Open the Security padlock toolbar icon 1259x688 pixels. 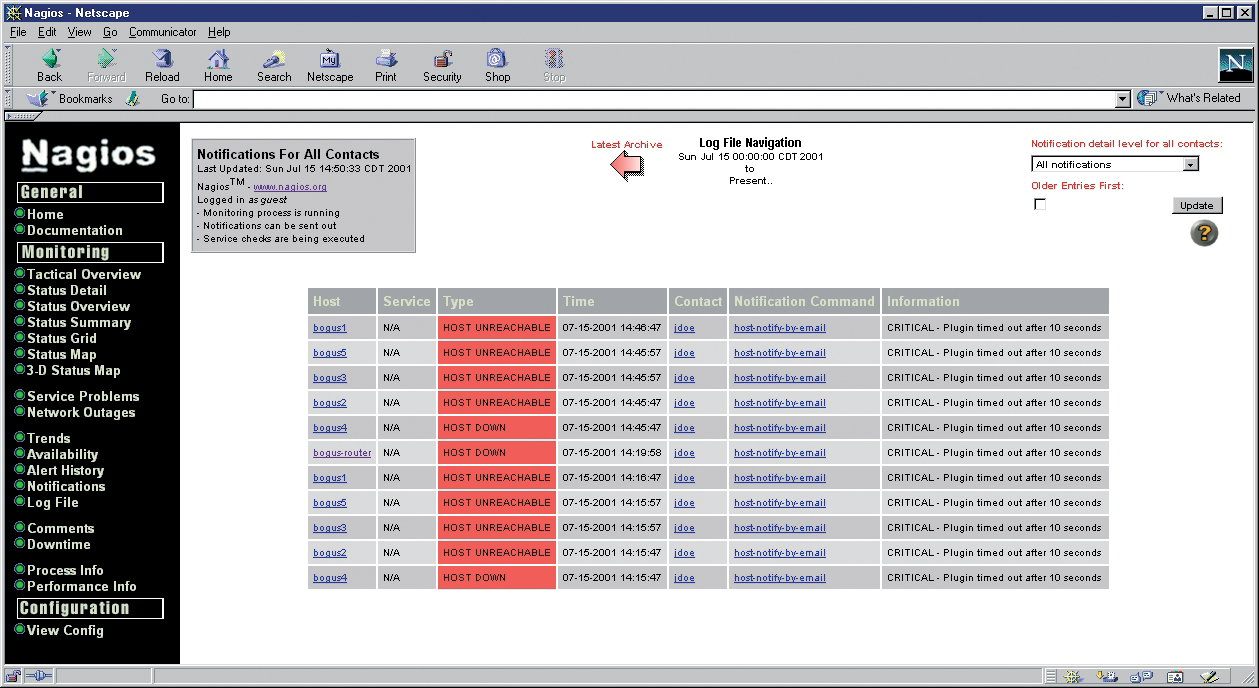point(442,66)
